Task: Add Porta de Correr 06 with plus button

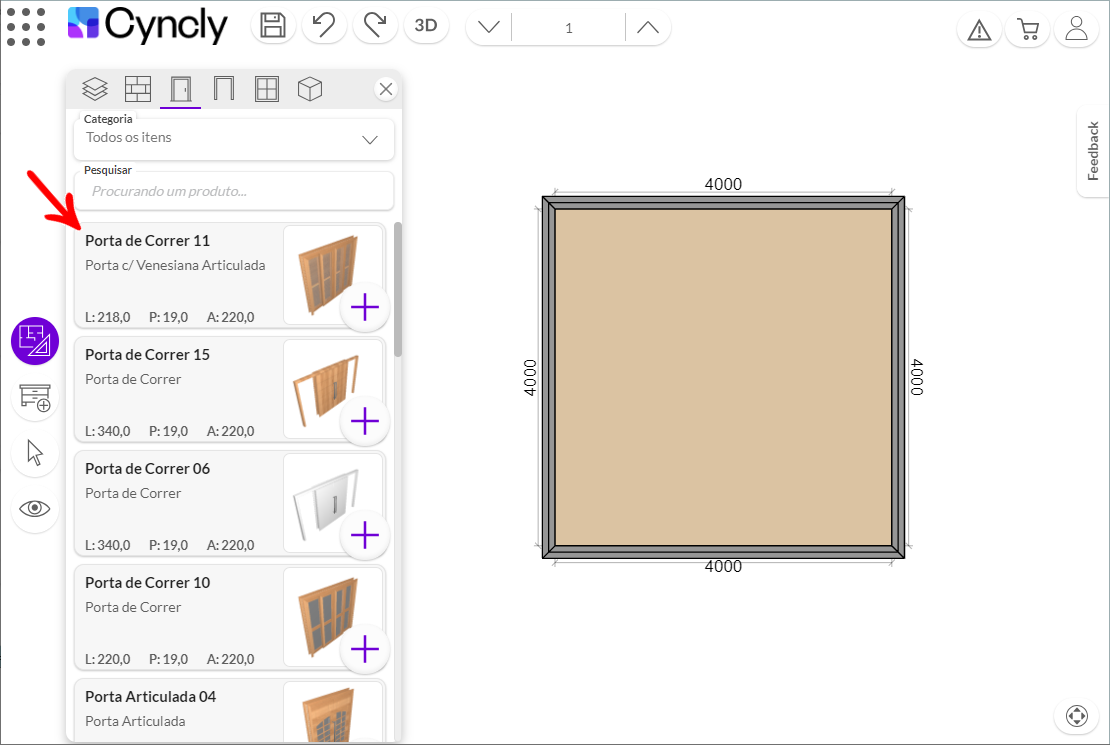Action: (x=365, y=536)
